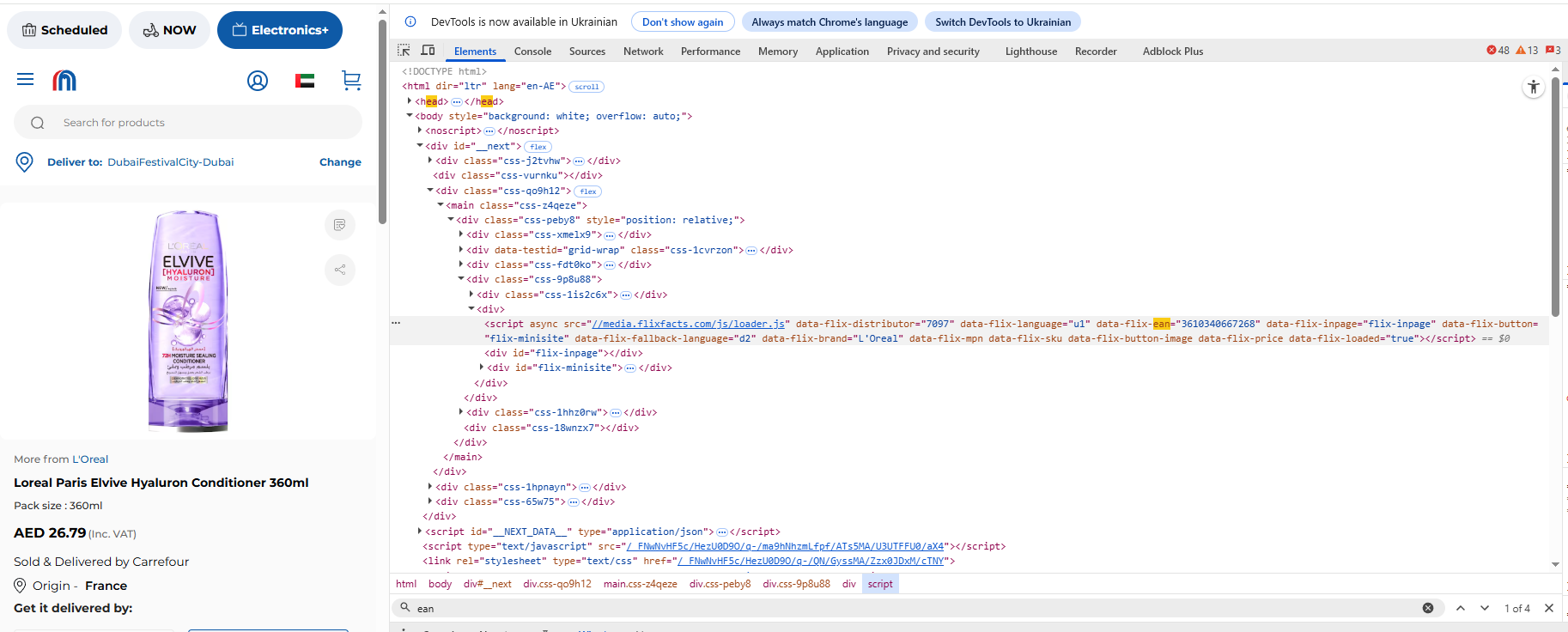Activate the inspect element picker tool

(404, 51)
